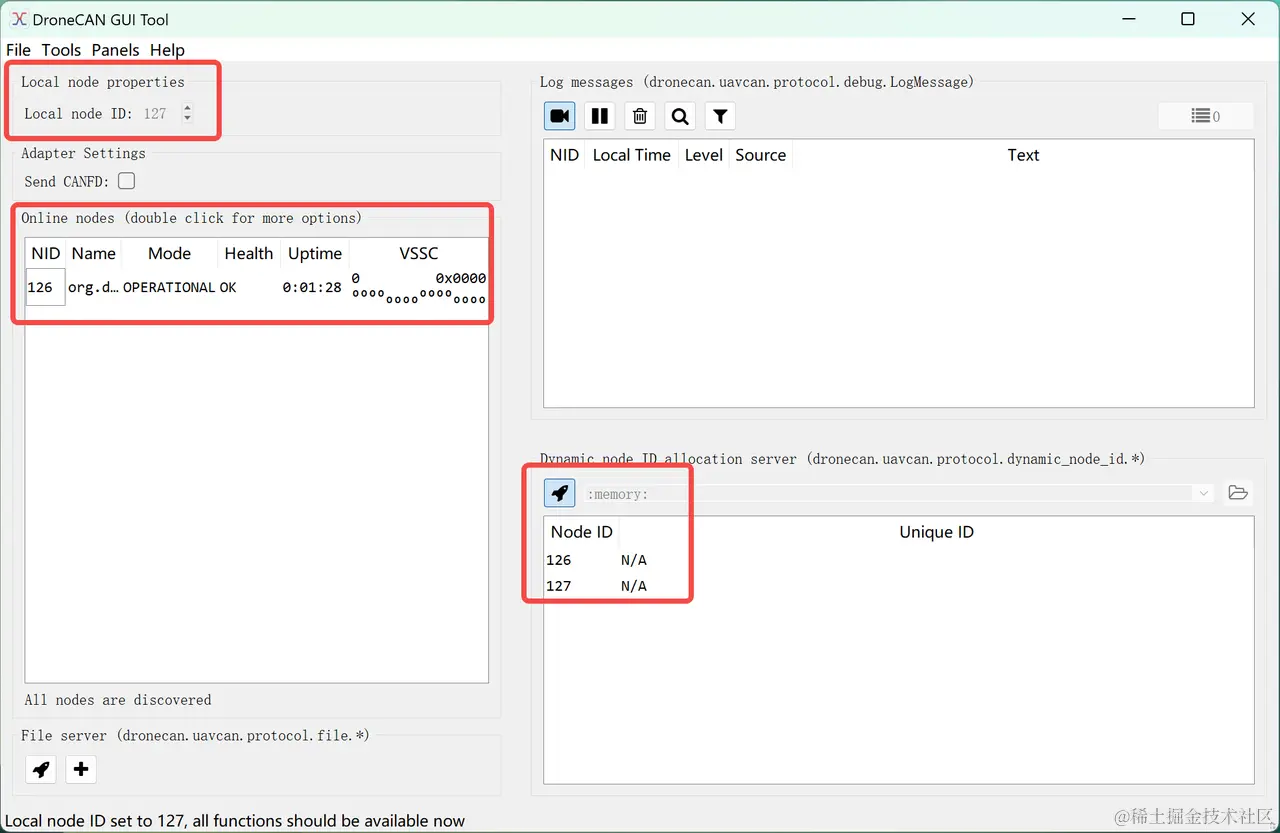Open log message filter funnel
Screen dimensions: 1280x833
(x=720, y=116)
